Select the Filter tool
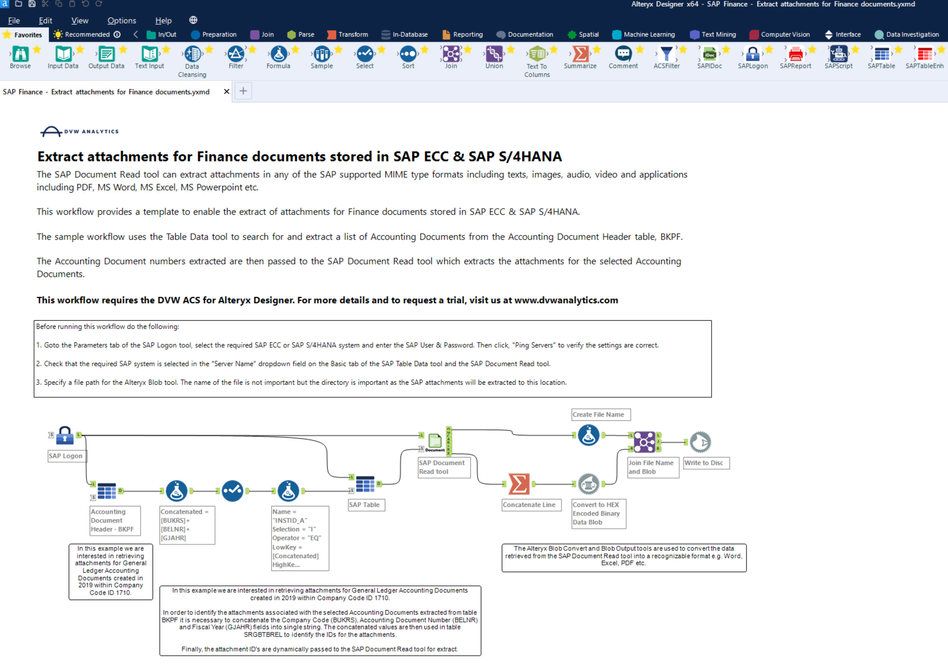Screen dimensions: 948x671 coord(236,54)
